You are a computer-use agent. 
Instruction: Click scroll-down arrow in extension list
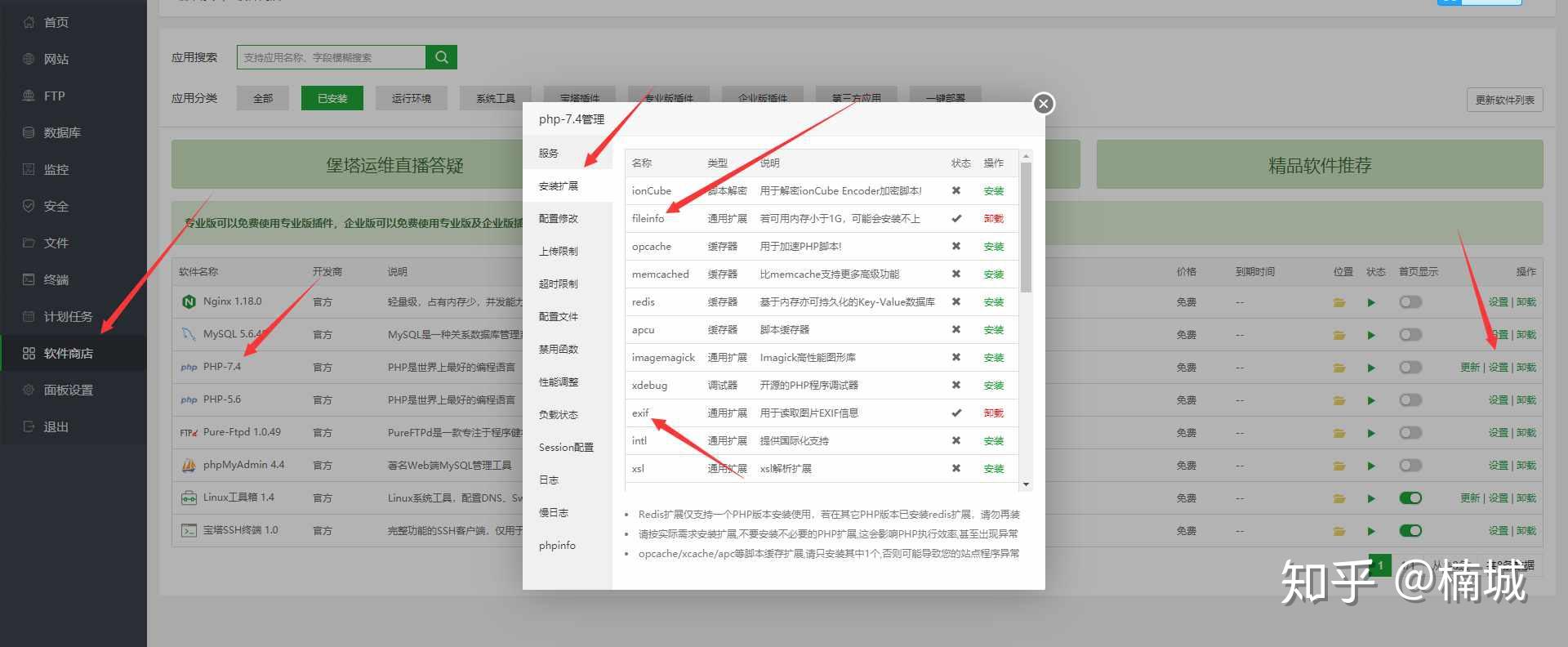pyautogui.click(x=1027, y=484)
